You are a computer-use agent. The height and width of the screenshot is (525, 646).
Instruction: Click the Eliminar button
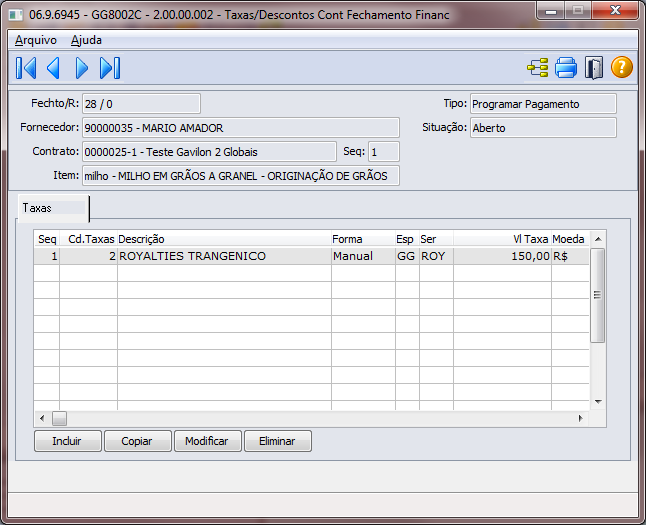278,441
